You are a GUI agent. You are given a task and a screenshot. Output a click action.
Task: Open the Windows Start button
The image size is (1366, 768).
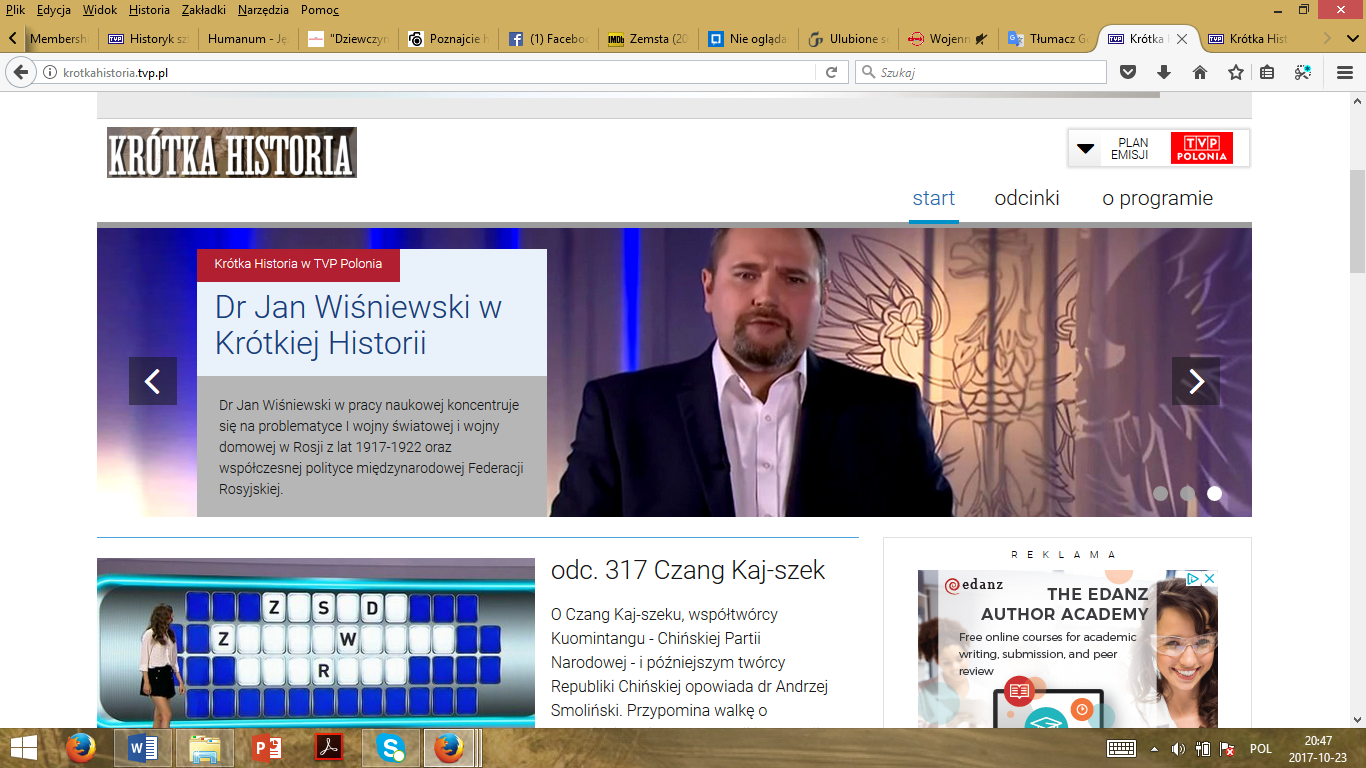pos(24,748)
